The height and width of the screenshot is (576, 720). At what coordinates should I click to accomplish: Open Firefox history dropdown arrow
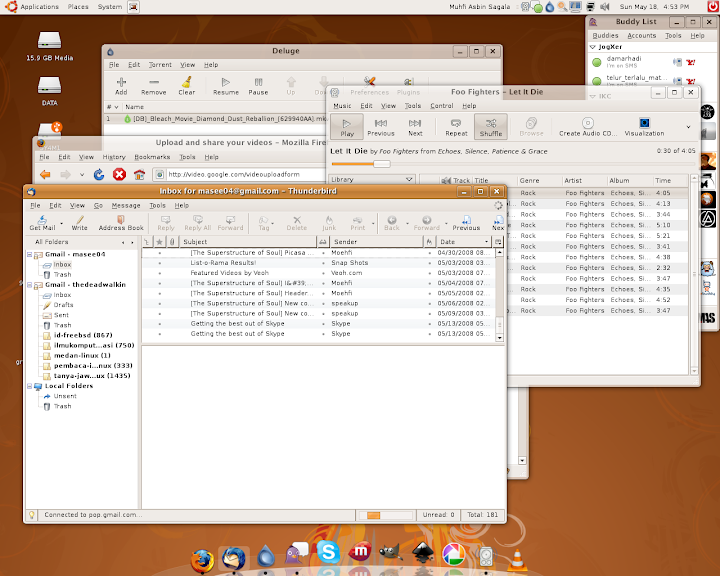click(82, 175)
